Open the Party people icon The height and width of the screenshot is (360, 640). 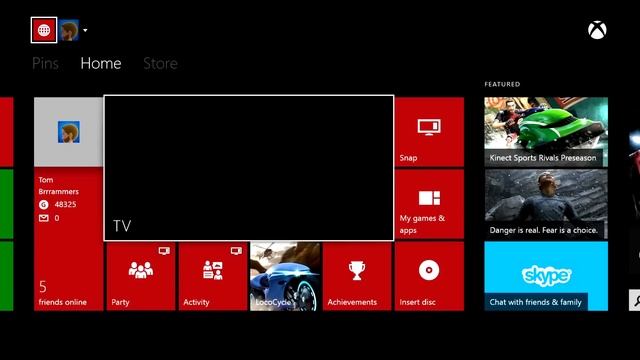click(141, 270)
